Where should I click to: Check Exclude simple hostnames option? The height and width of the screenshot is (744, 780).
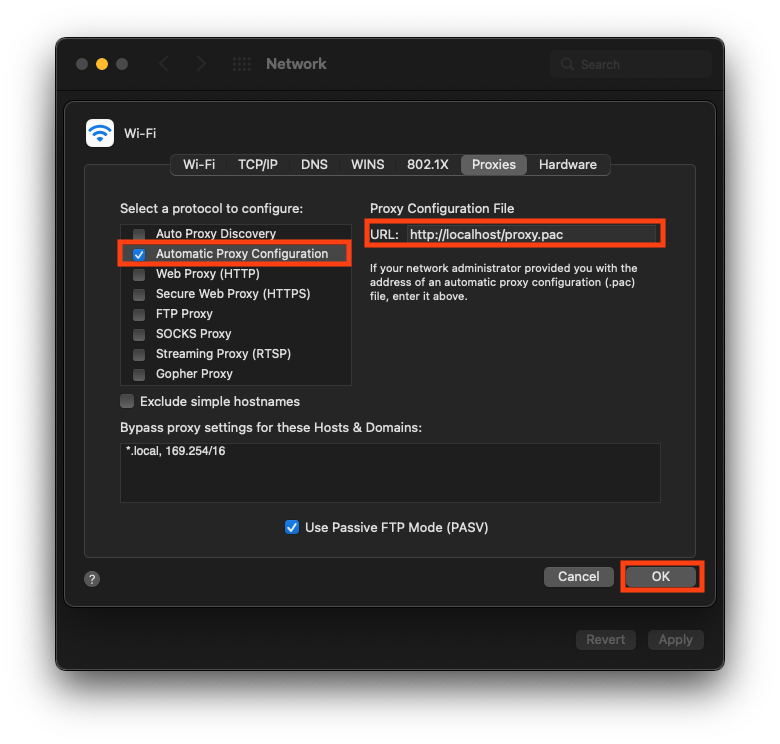[x=127, y=401]
